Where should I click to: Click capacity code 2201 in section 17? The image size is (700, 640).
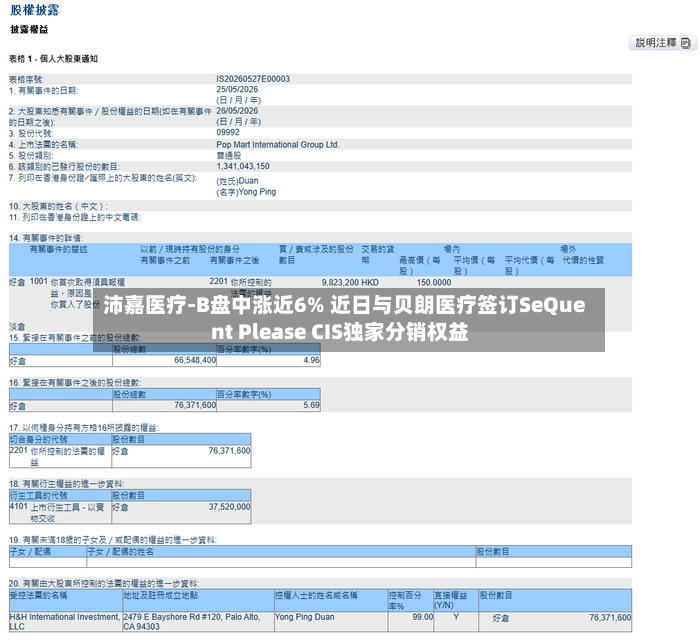(x=19, y=450)
